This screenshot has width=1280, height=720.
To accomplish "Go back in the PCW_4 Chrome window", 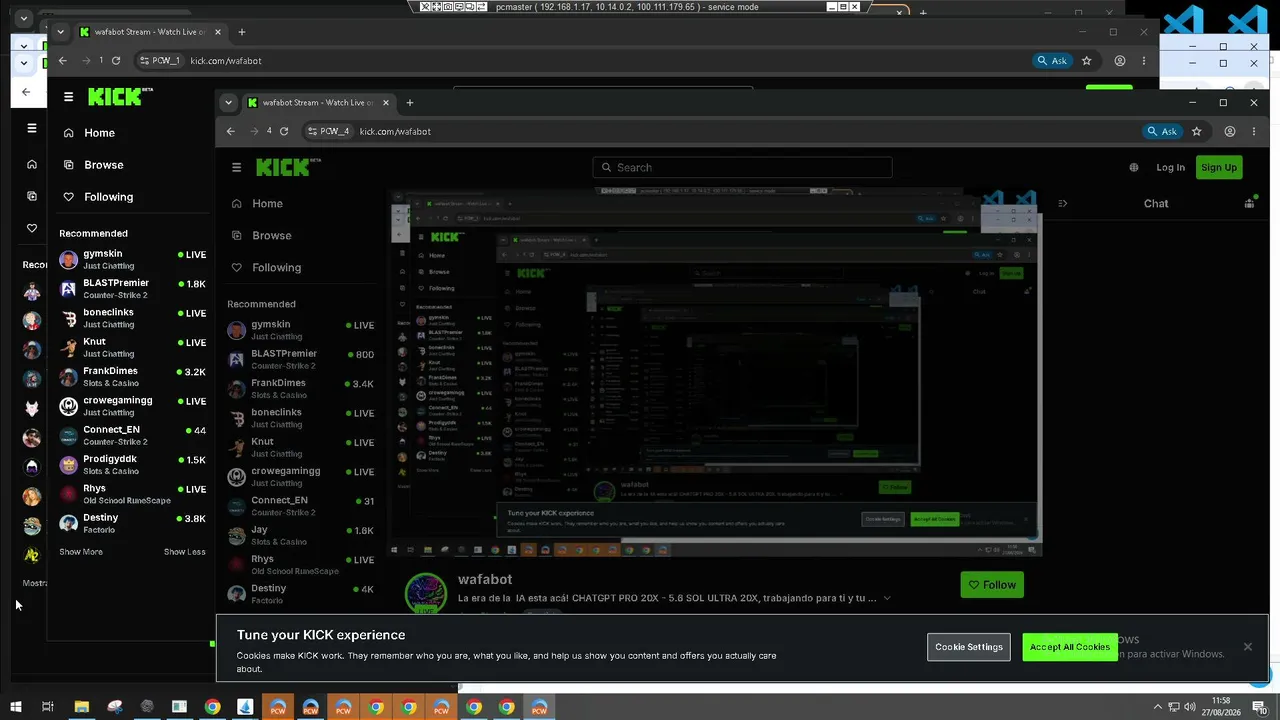I will [231, 131].
